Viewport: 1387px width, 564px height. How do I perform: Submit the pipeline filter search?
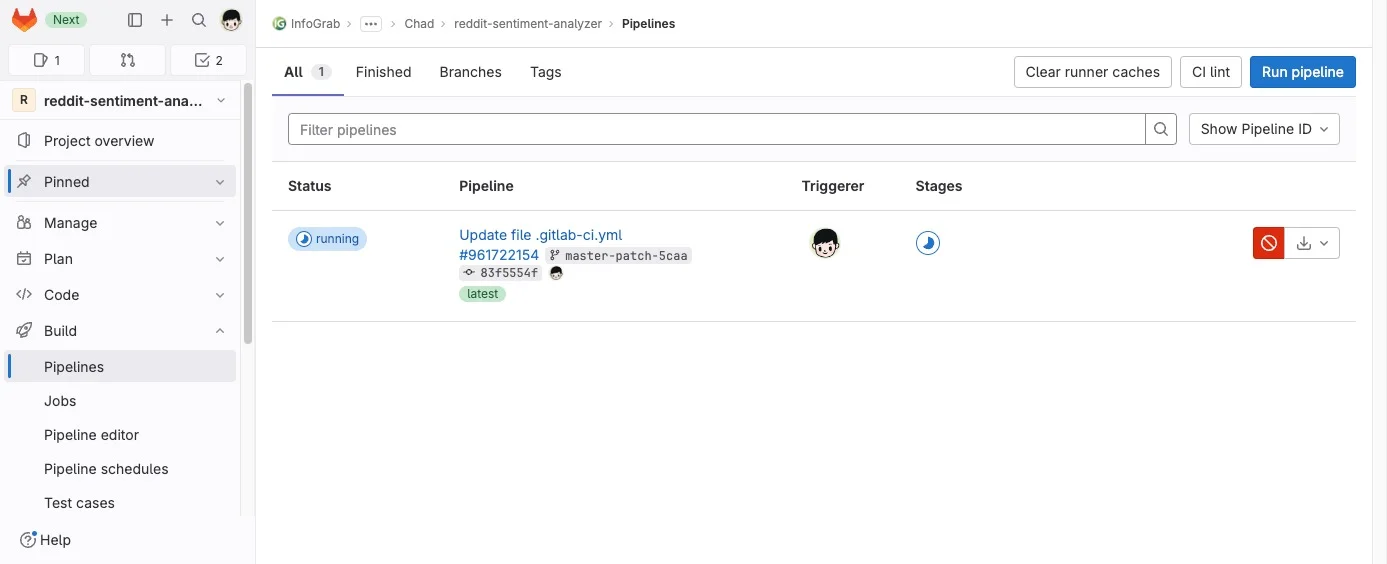coord(1161,129)
